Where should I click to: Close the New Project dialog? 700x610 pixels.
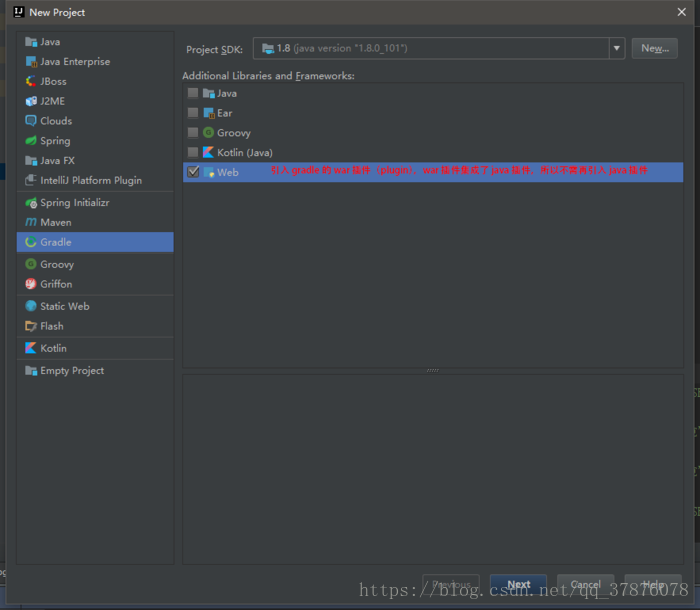click(681, 12)
